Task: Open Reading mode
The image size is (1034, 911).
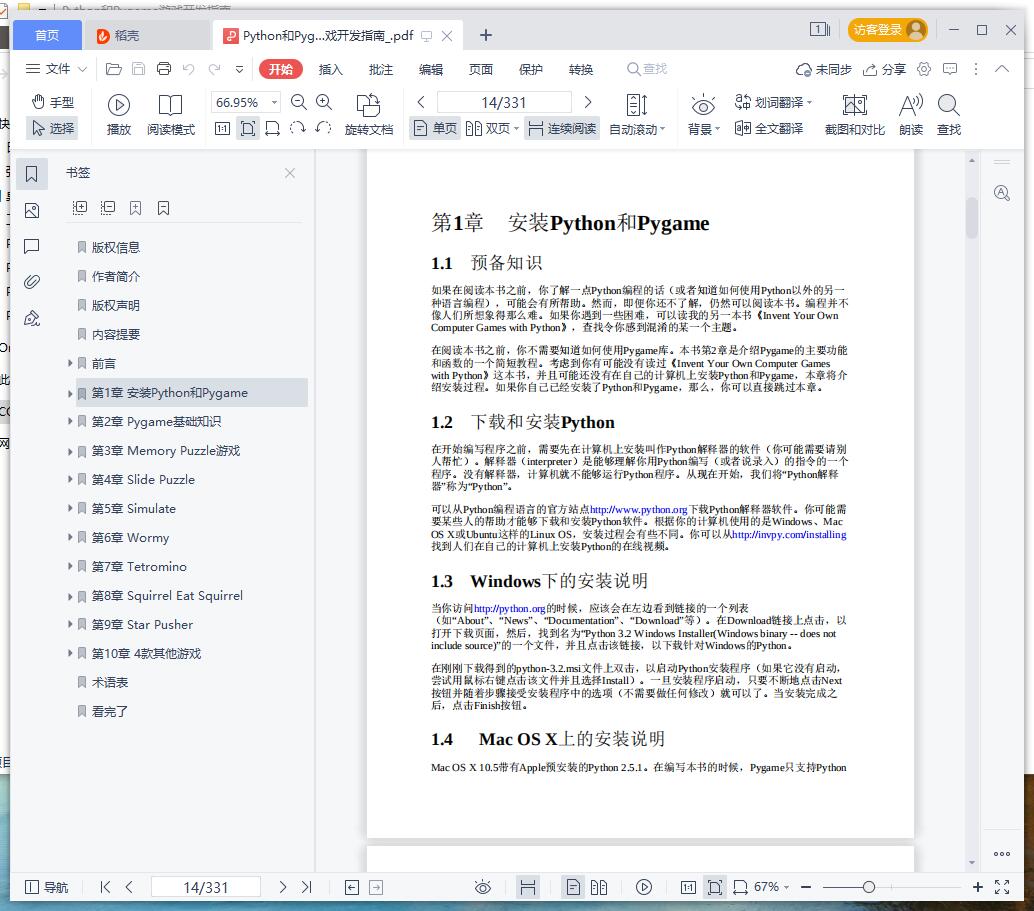Action: coord(171,114)
